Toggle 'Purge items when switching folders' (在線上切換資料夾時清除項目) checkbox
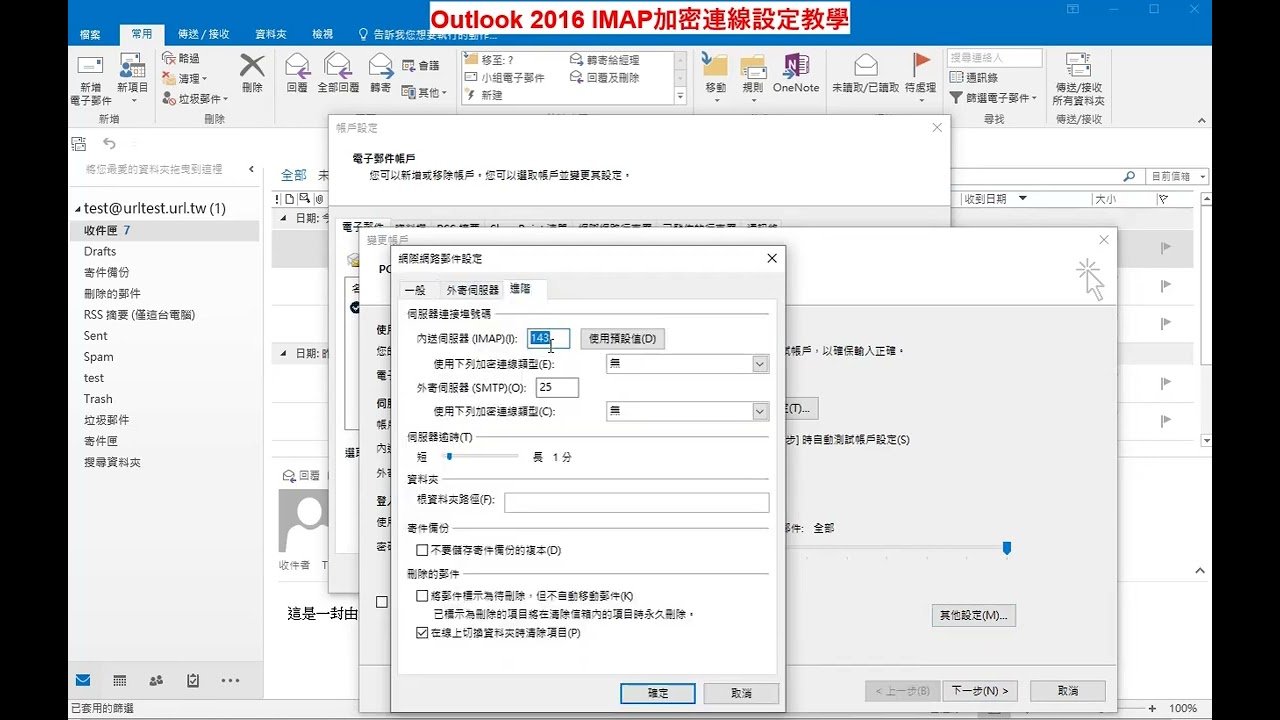The image size is (1280, 720). click(422, 633)
